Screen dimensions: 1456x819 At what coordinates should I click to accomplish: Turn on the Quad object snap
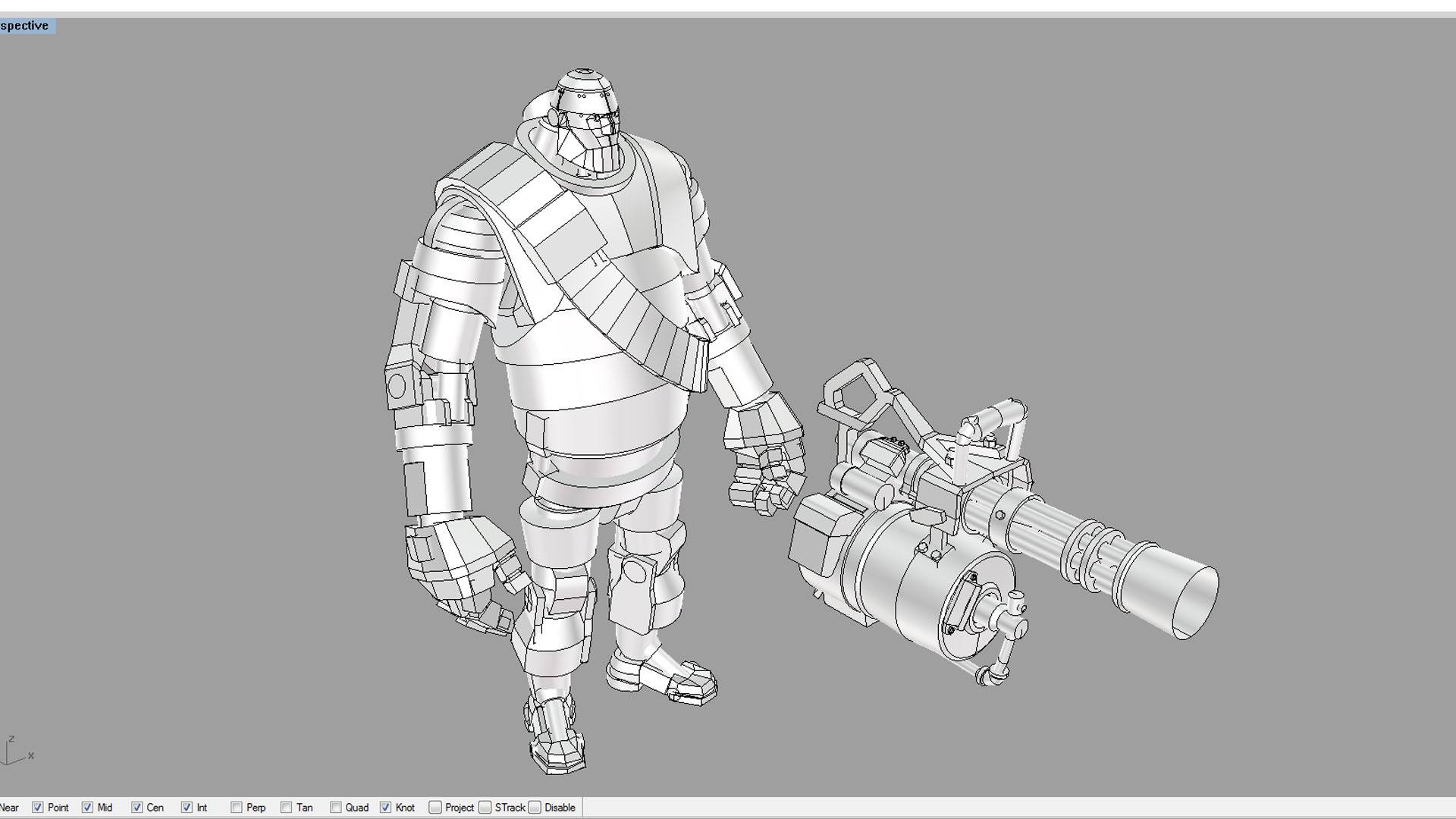[336, 808]
